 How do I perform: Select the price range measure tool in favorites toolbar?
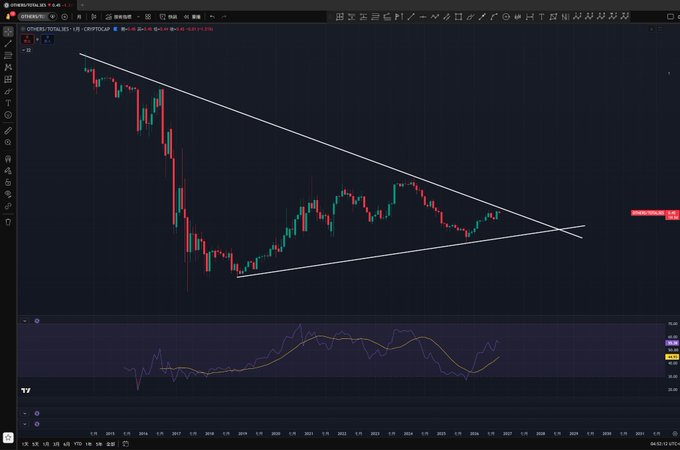530,16
